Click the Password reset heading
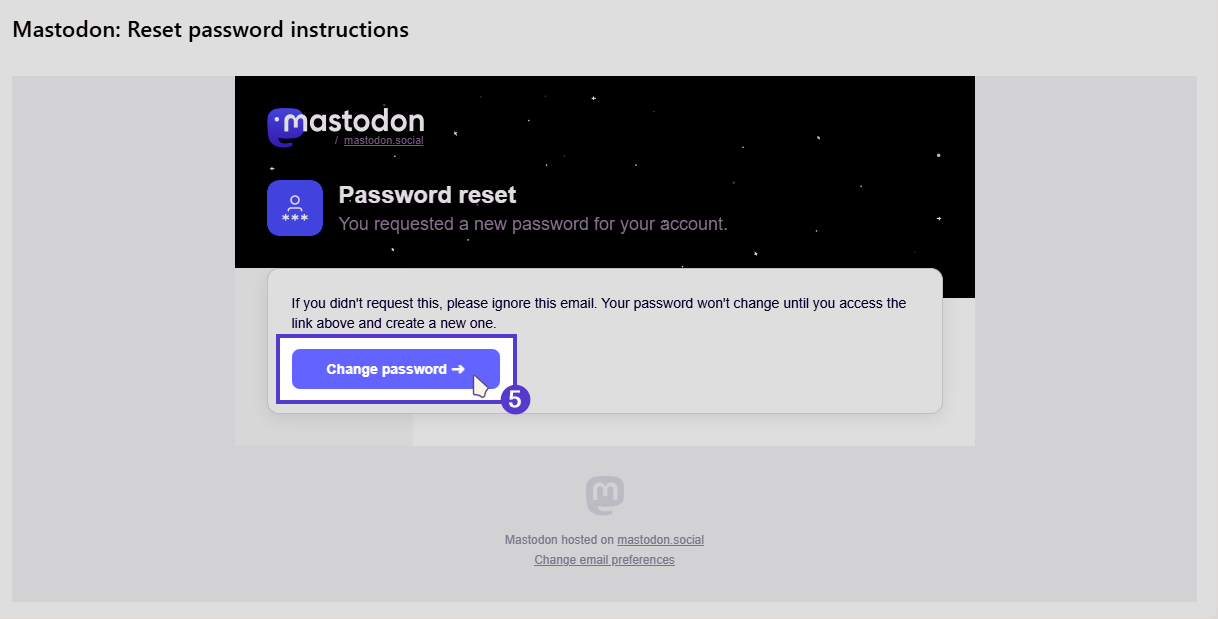Image resolution: width=1218 pixels, height=619 pixels. coord(427,194)
